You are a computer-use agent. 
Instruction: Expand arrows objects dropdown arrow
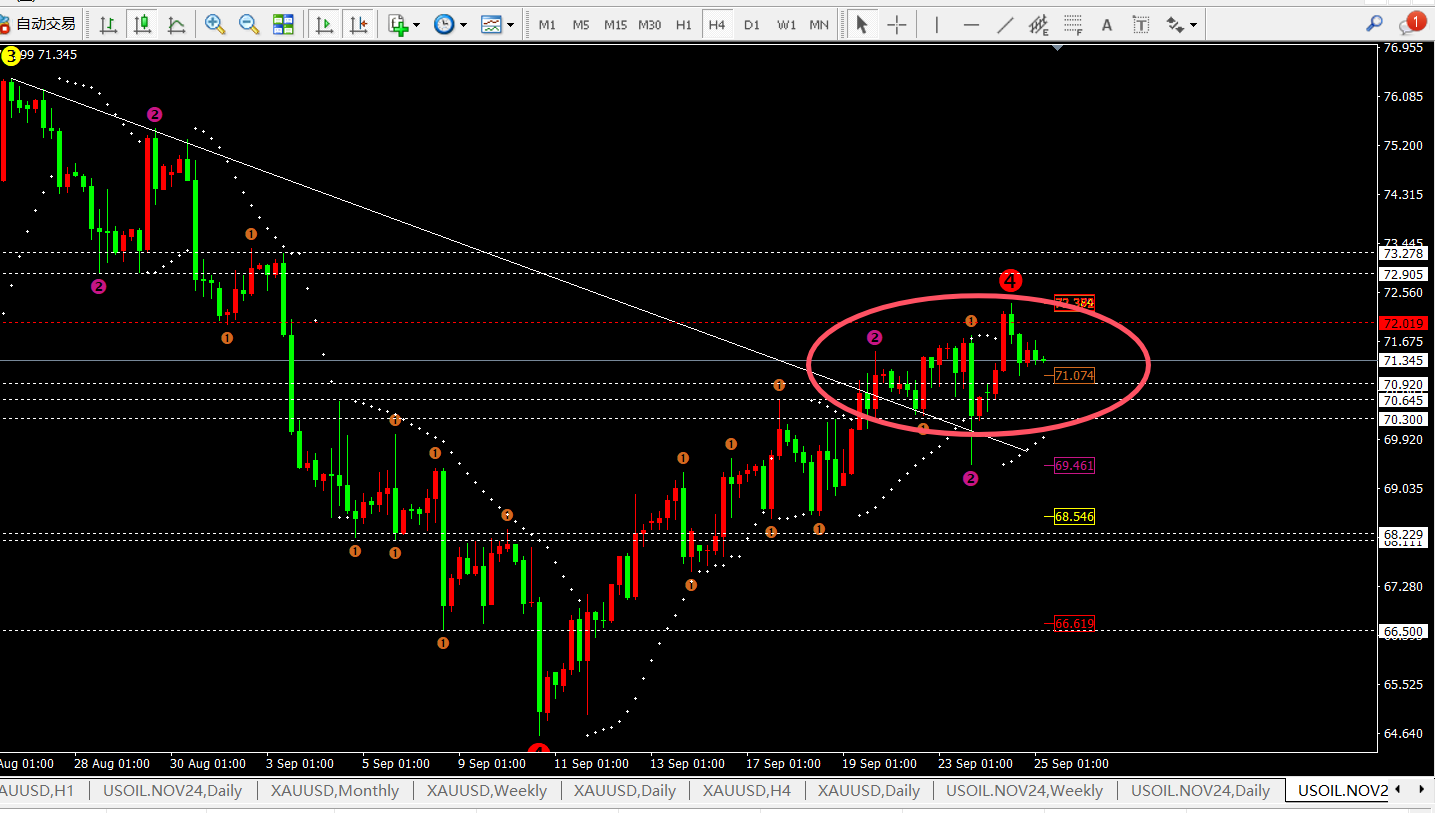1194,25
